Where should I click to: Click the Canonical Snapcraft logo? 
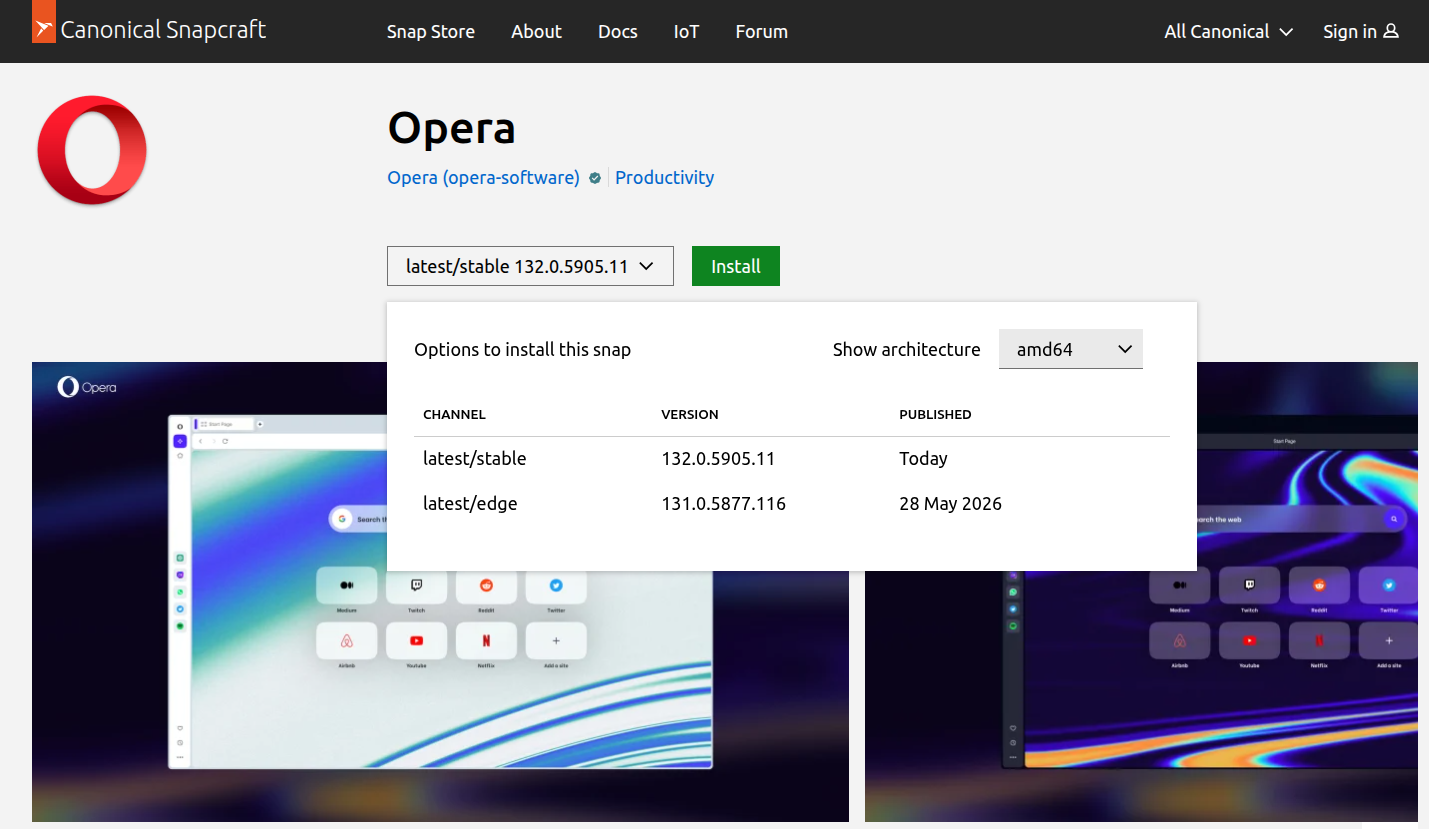149,30
